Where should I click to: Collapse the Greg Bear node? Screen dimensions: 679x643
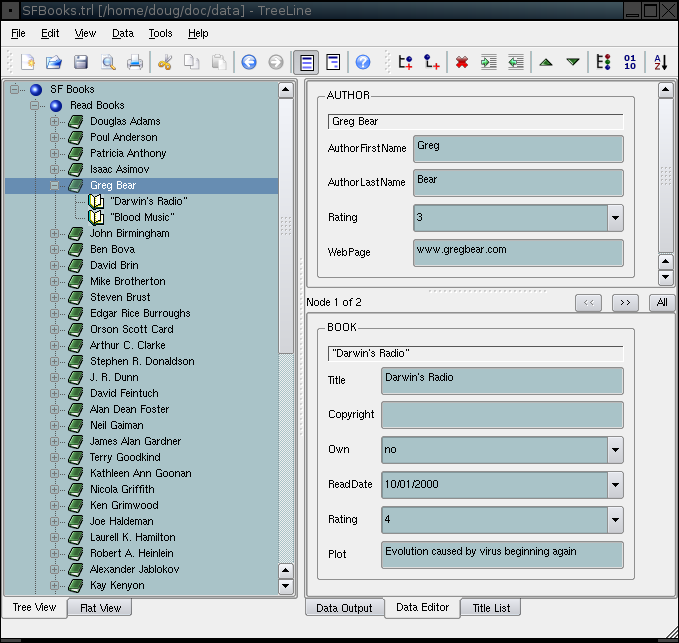tap(55, 185)
